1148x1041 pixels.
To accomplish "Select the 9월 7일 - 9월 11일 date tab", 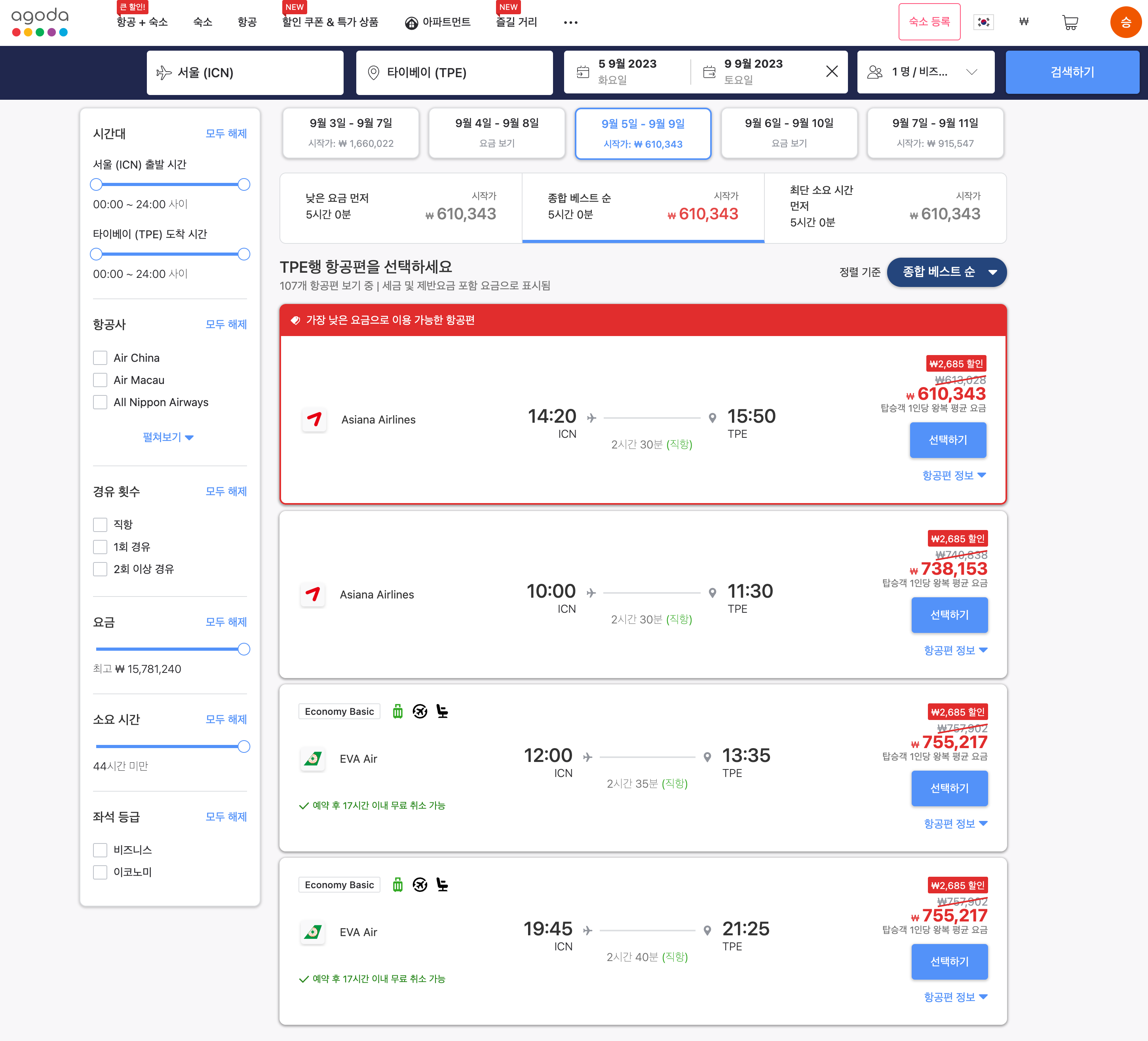I will coord(935,133).
